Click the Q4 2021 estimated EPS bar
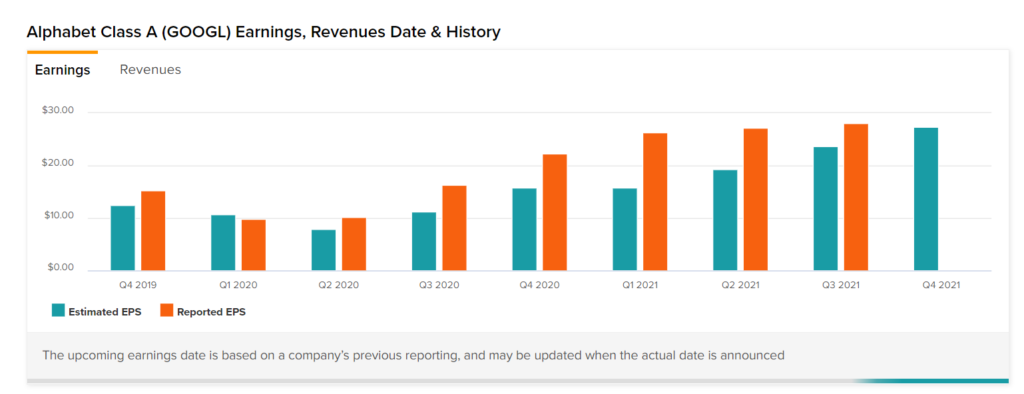 (926, 199)
